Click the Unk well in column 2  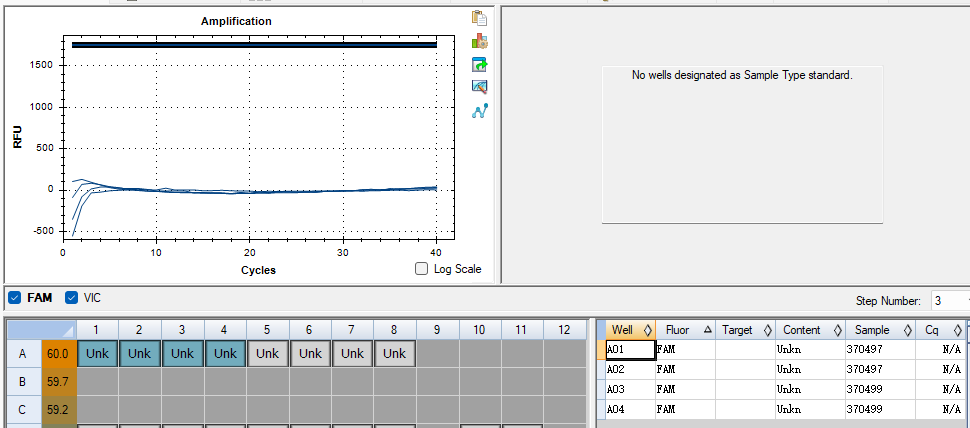coord(140,354)
